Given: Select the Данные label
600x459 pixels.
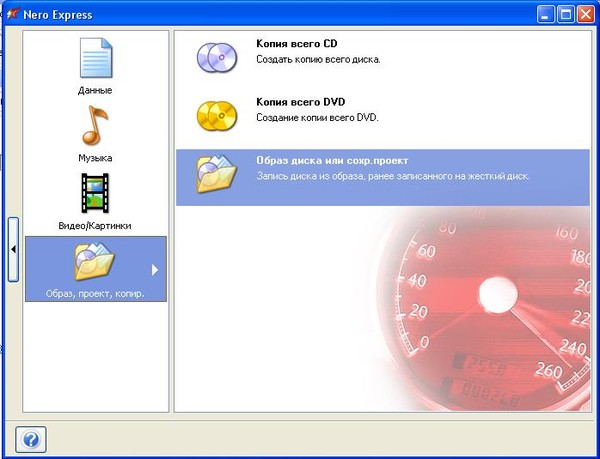Looking at the screenshot, I should coord(95,91).
